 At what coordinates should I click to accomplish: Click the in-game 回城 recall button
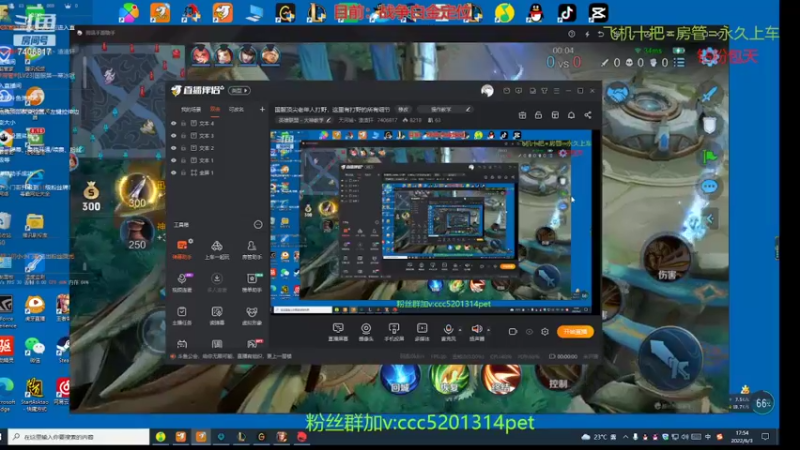click(401, 378)
